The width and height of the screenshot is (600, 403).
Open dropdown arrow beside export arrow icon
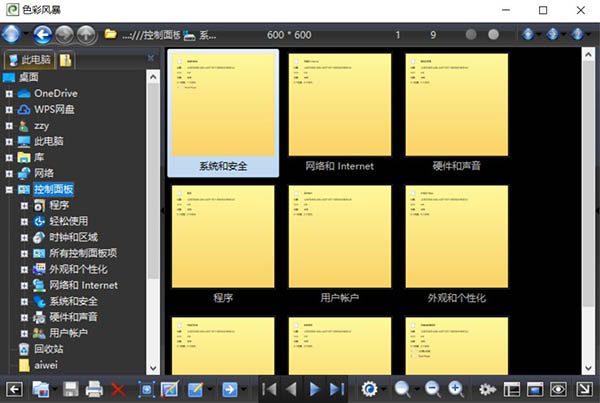point(244,390)
